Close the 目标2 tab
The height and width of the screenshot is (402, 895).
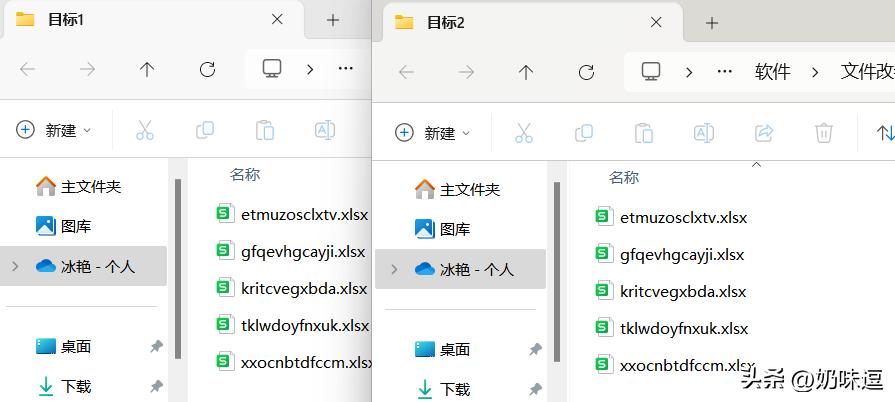click(656, 22)
